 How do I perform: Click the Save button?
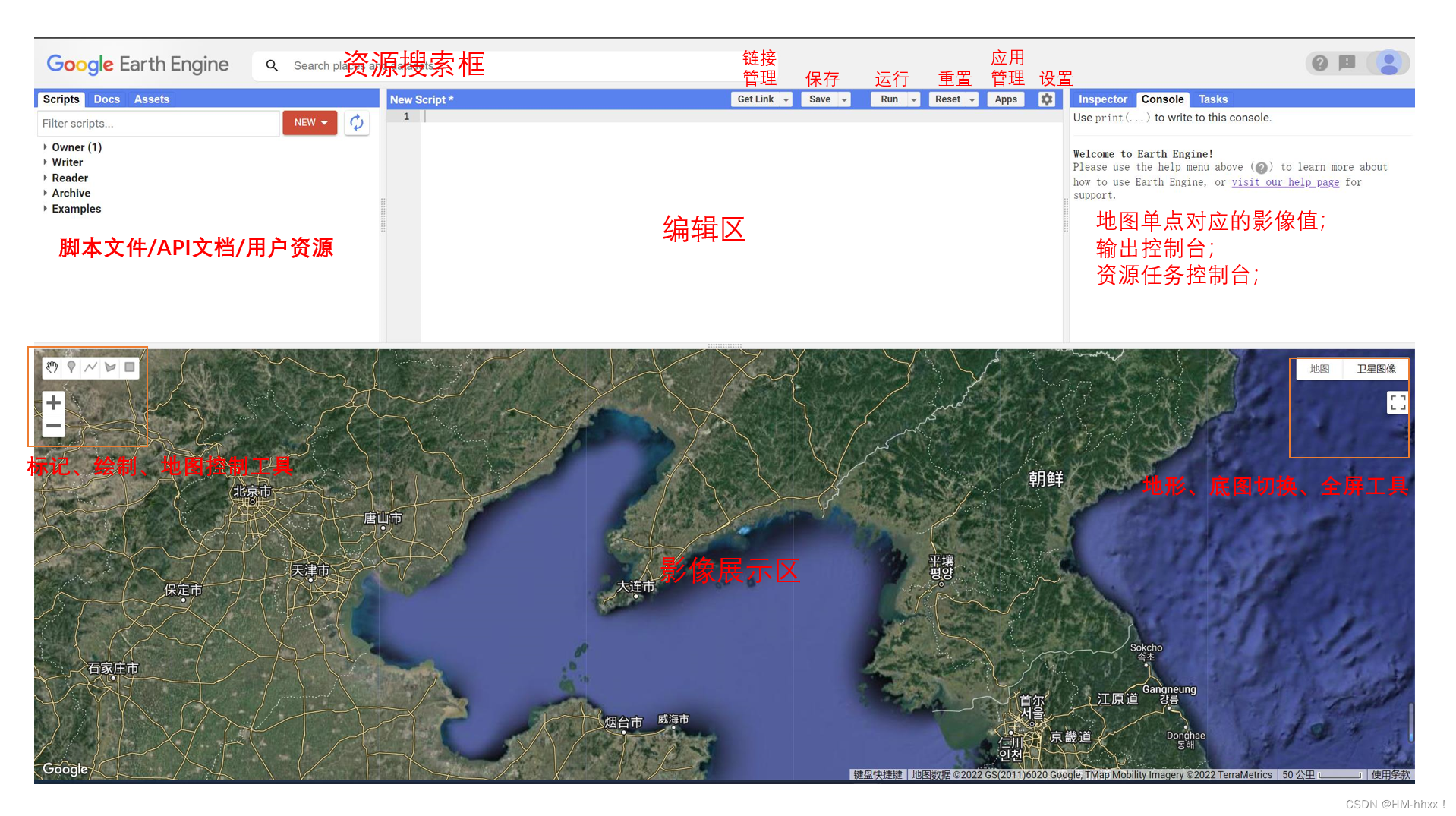[820, 99]
